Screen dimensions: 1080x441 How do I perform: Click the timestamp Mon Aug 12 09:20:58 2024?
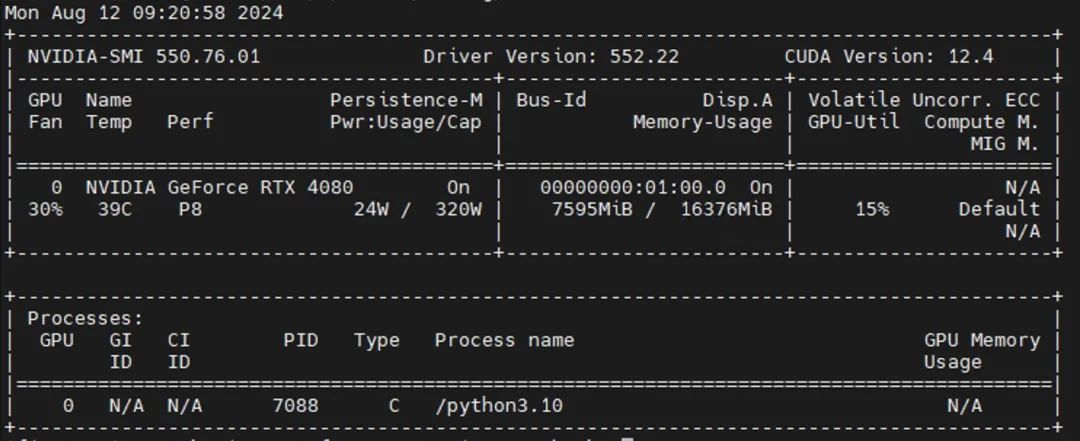tap(144, 13)
